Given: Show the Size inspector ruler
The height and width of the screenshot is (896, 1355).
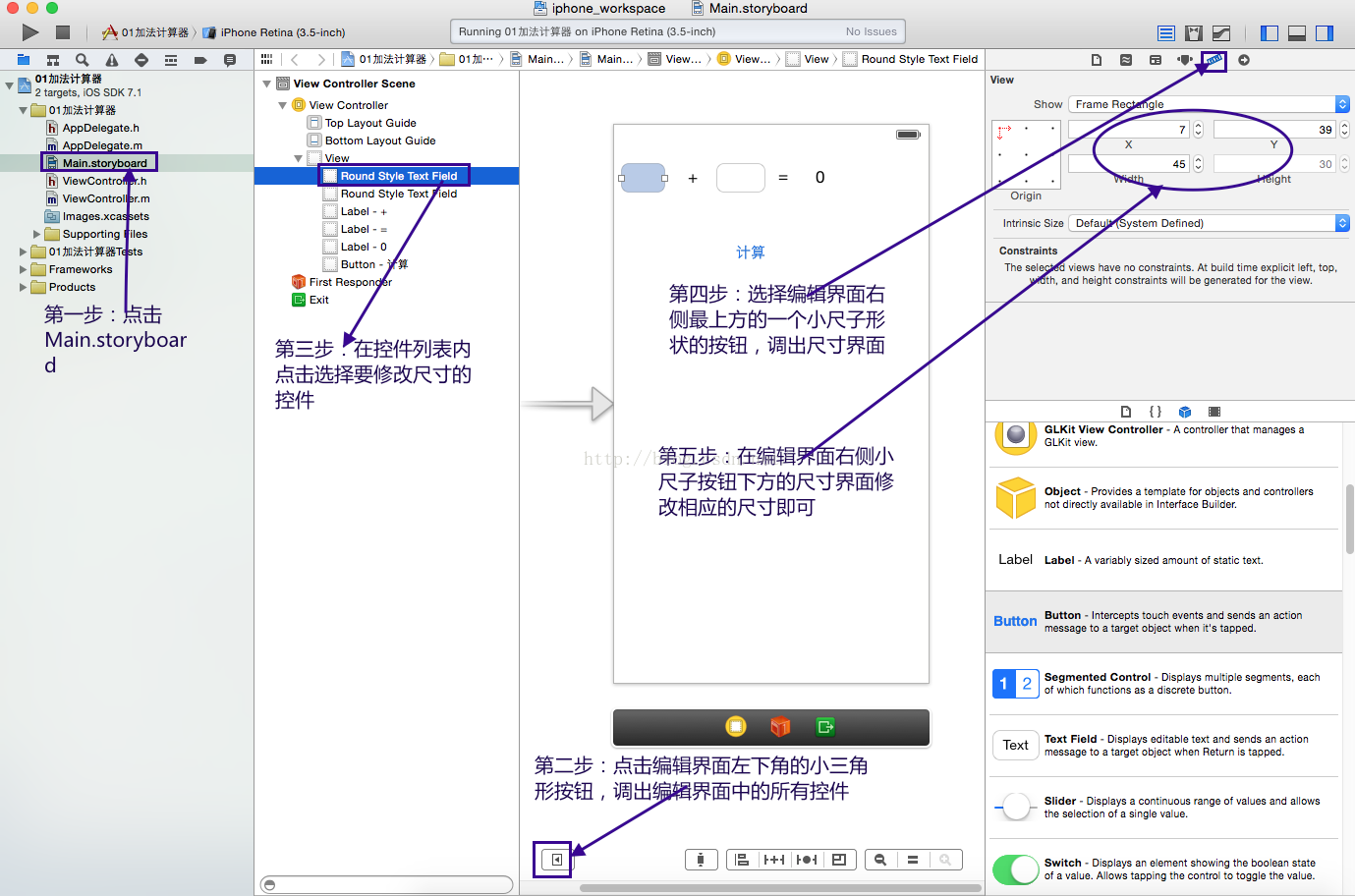Looking at the screenshot, I should pos(1214,60).
